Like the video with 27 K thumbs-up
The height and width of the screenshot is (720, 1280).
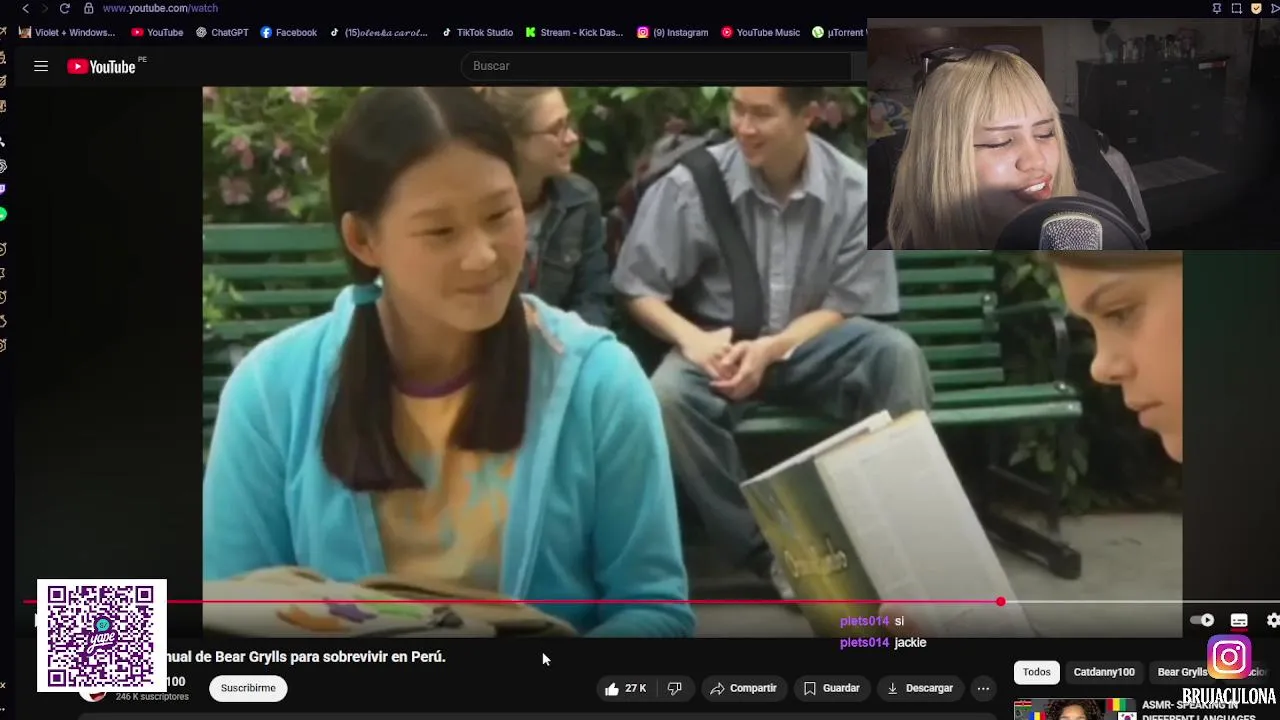(625, 688)
